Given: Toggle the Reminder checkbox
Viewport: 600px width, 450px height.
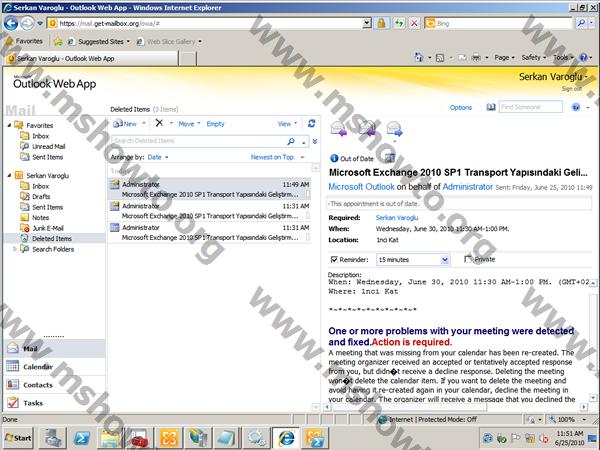Looking at the screenshot, I should point(334,260).
